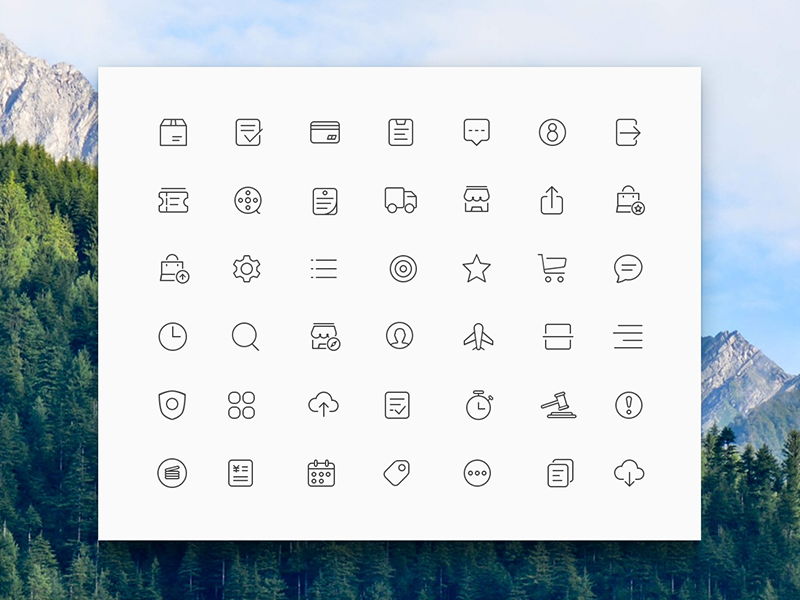Select the auction gavel icon
Image resolution: width=800 pixels, height=600 pixels.
point(558,405)
